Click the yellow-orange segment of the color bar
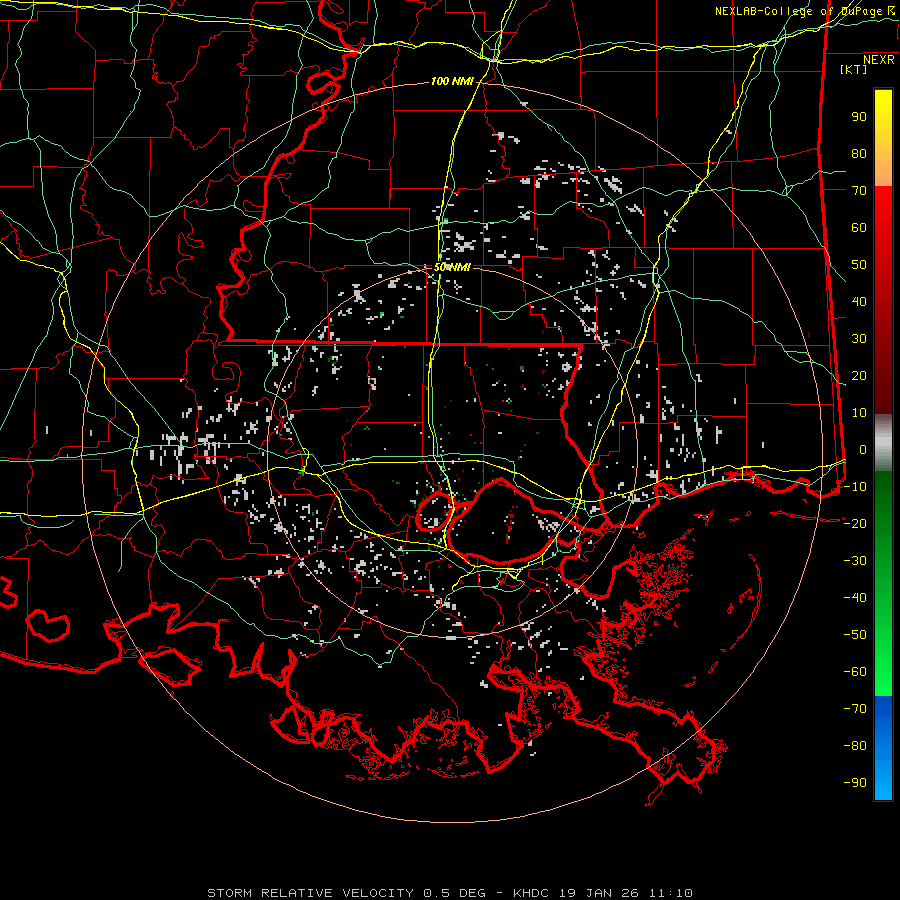Image resolution: width=900 pixels, height=900 pixels. (x=883, y=138)
